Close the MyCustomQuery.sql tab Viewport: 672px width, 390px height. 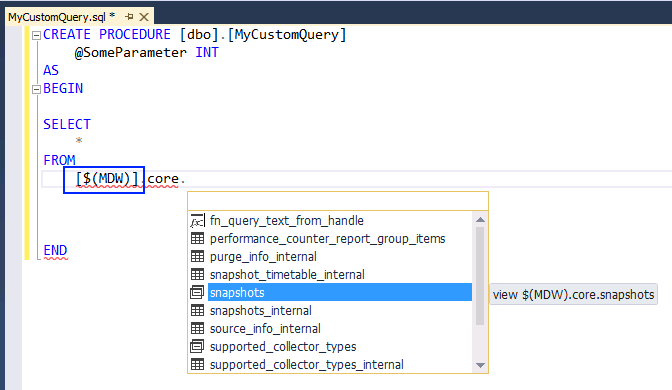click(x=144, y=17)
